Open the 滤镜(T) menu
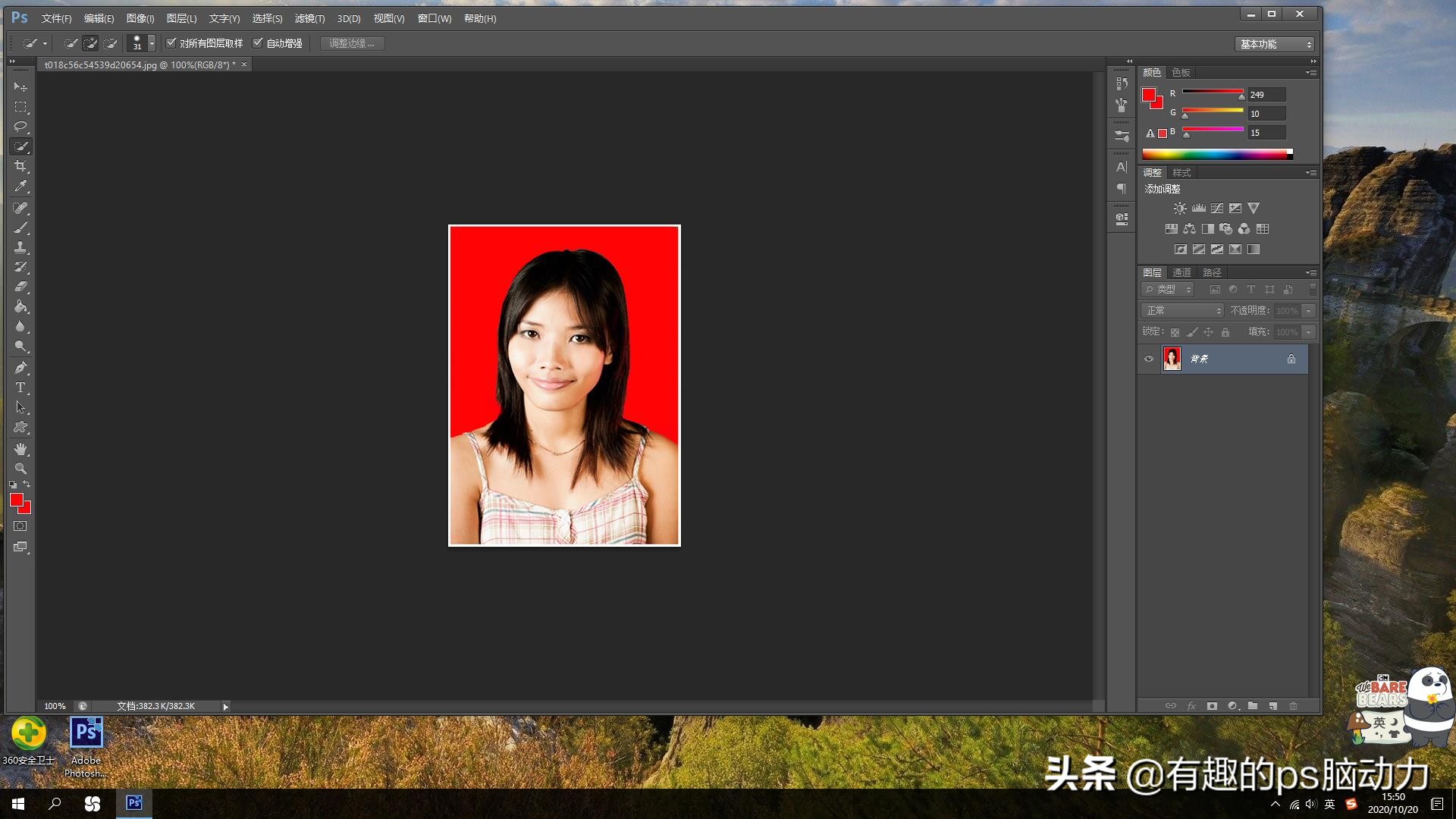This screenshot has width=1456, height=819. click(309, 18)
